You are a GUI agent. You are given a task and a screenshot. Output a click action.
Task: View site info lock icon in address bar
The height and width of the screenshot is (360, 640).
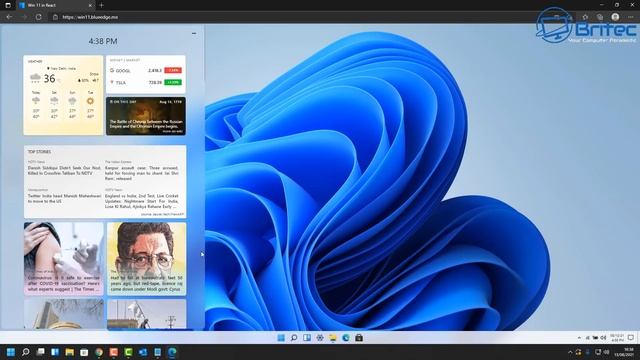(56, 17)
